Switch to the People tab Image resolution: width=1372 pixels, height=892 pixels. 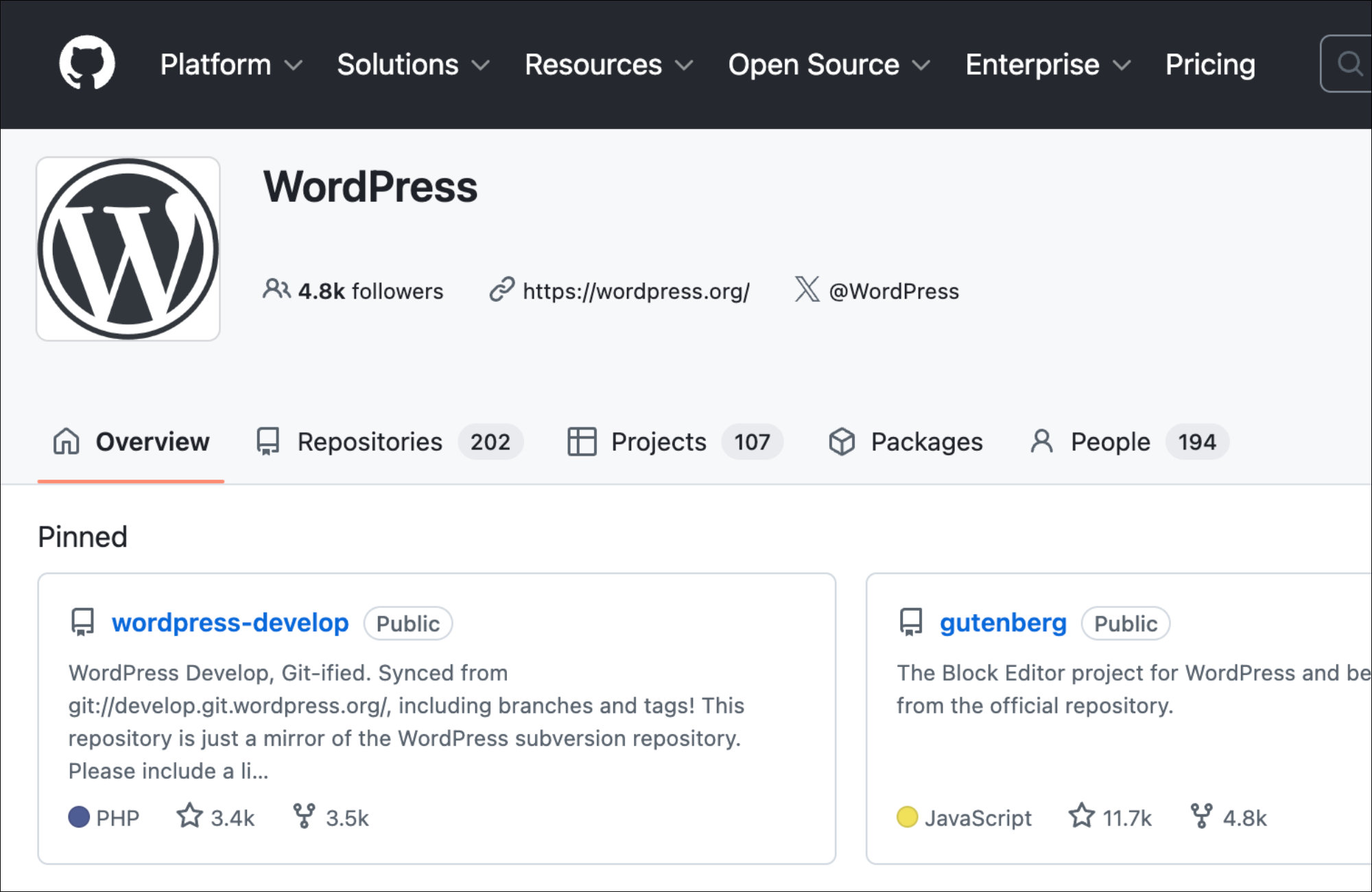[x=1129, y=442]
